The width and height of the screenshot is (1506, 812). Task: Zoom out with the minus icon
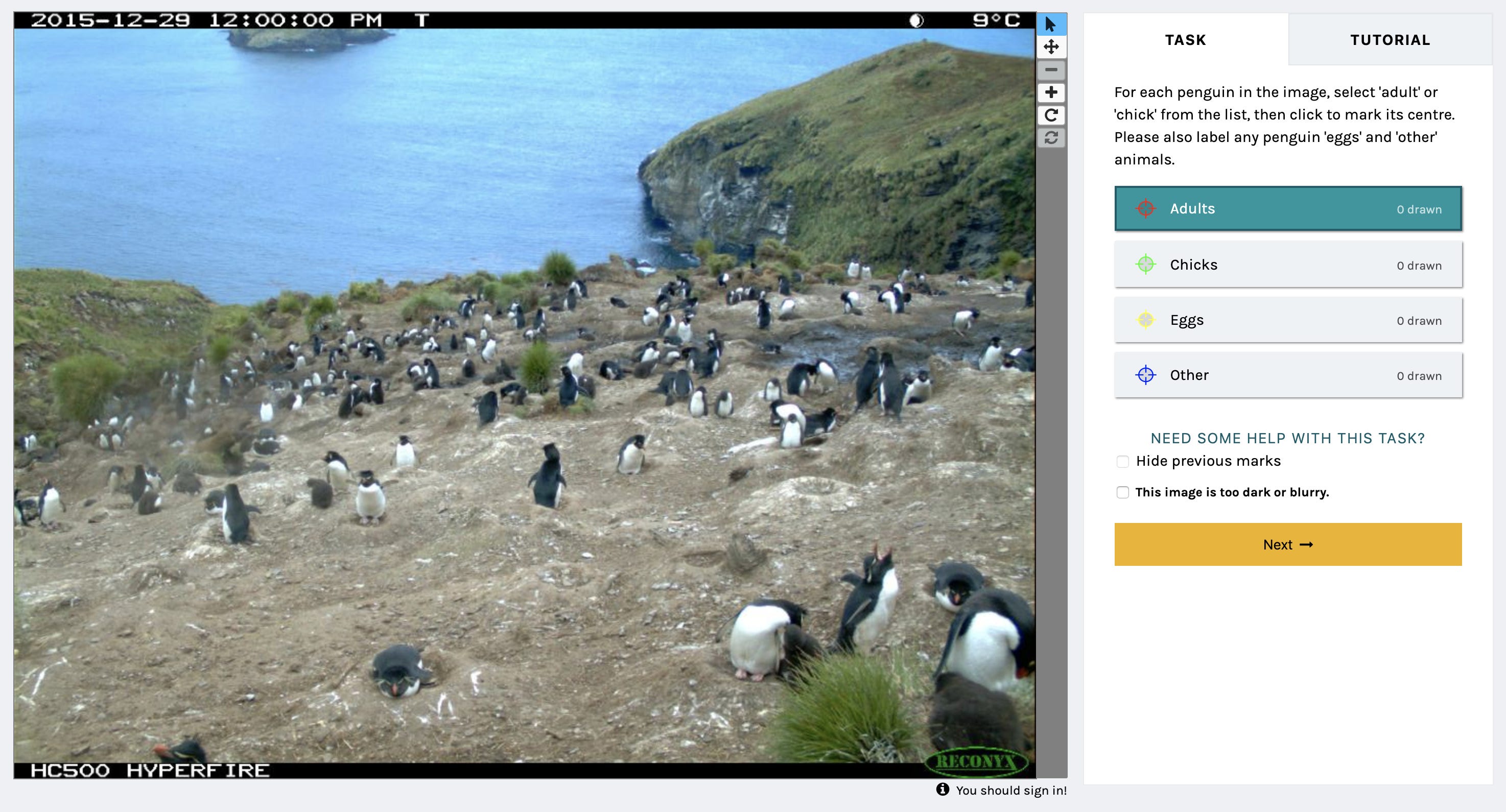coord(1051,69)
